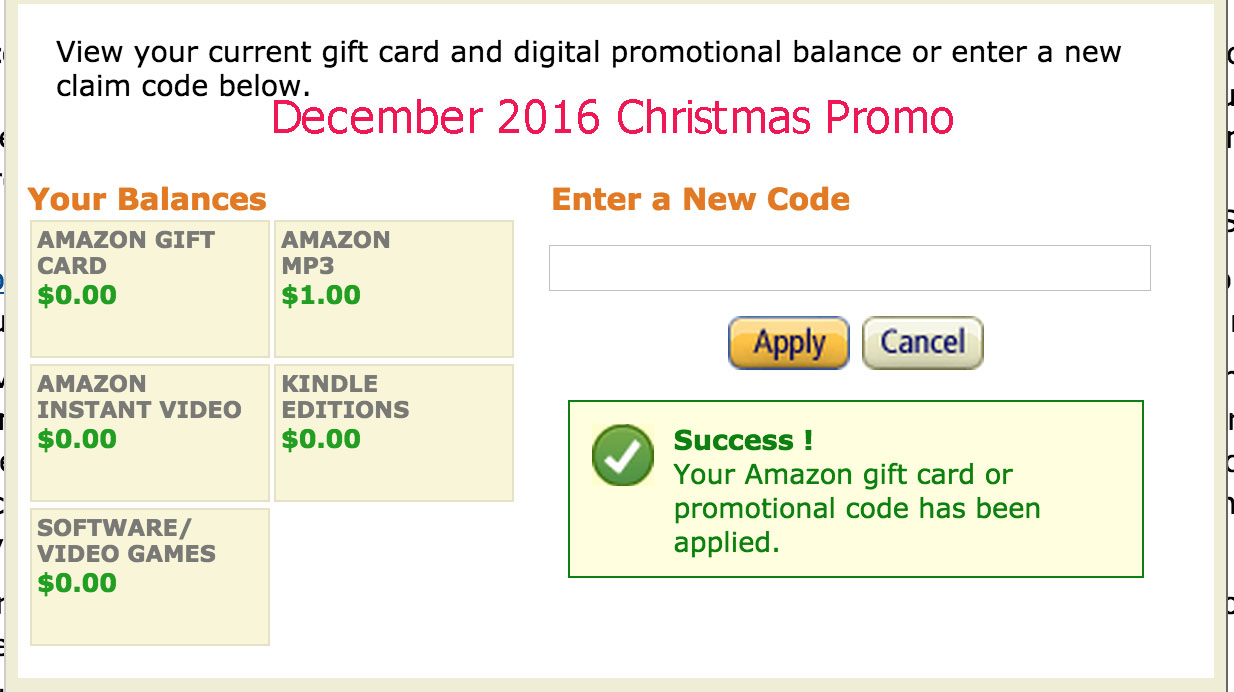This screenshot has height=692, width=1234.
Task: Click the promotional code applied message
Action: tap(856, 508)
